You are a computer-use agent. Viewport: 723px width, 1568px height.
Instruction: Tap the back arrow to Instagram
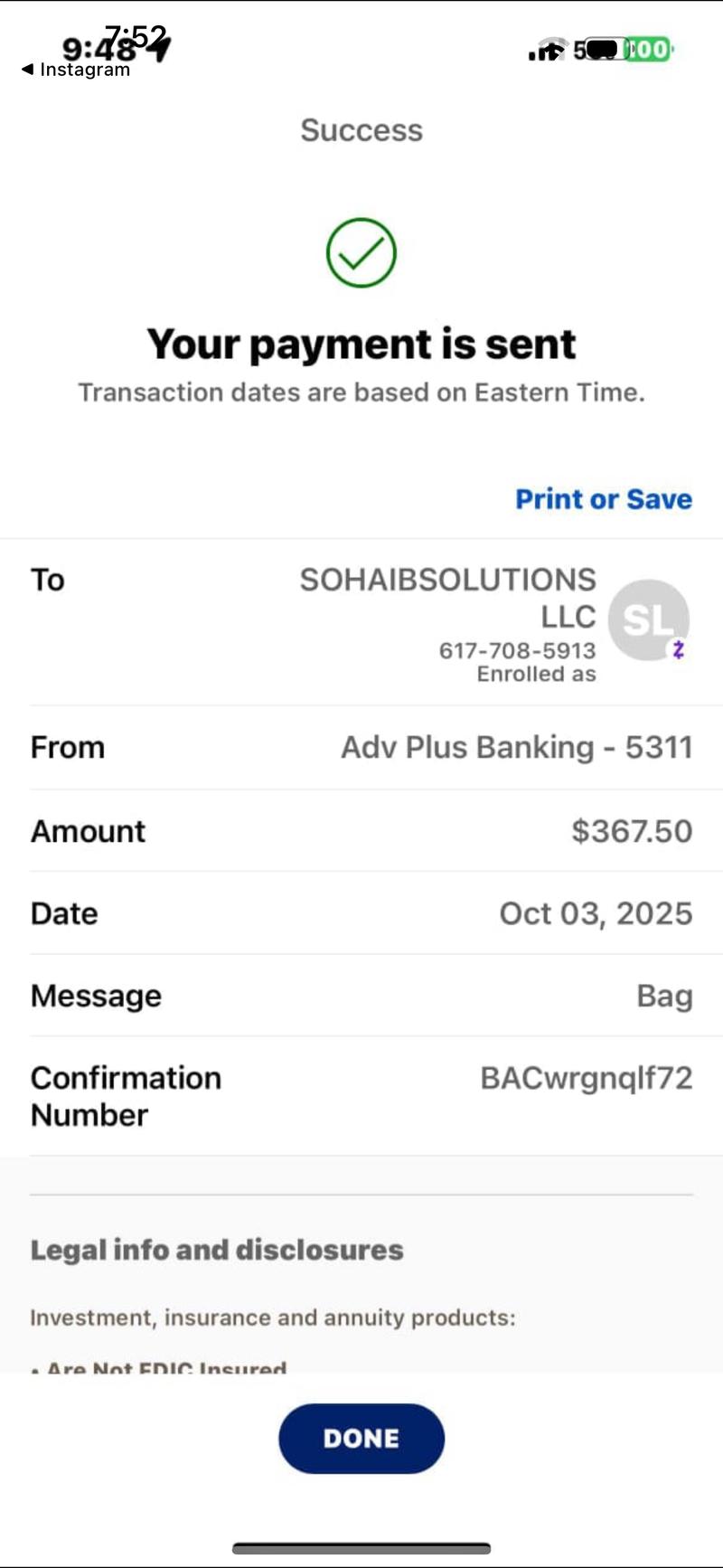tap(27, 70)
